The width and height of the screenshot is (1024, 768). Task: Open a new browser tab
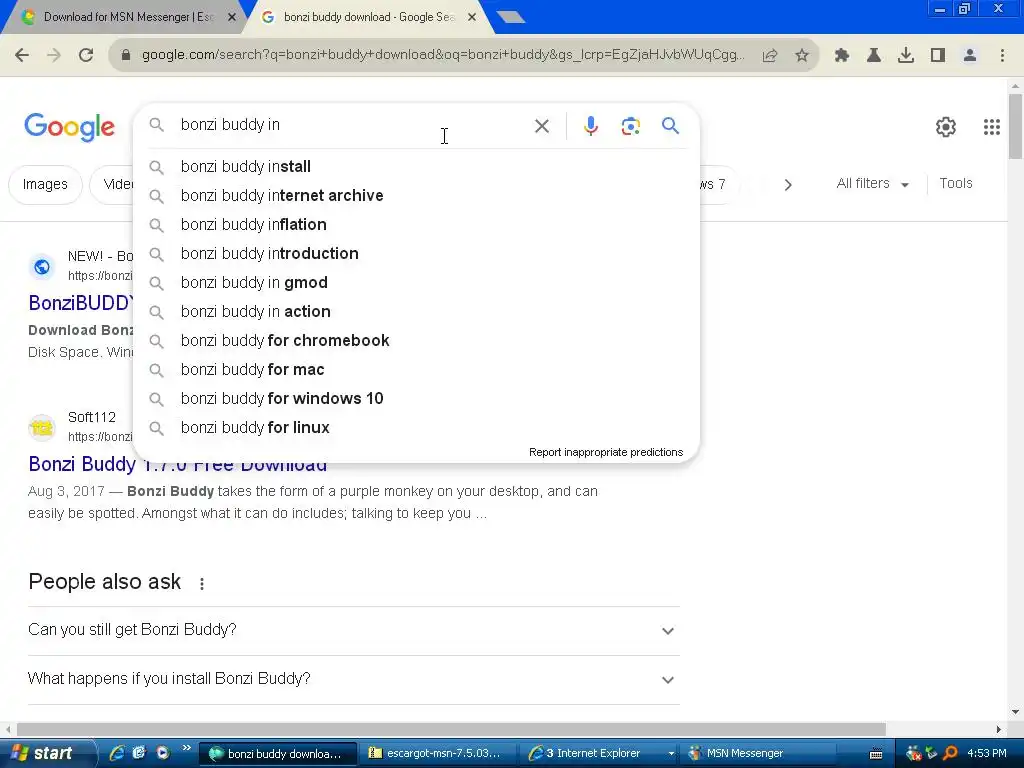[510, 18]
